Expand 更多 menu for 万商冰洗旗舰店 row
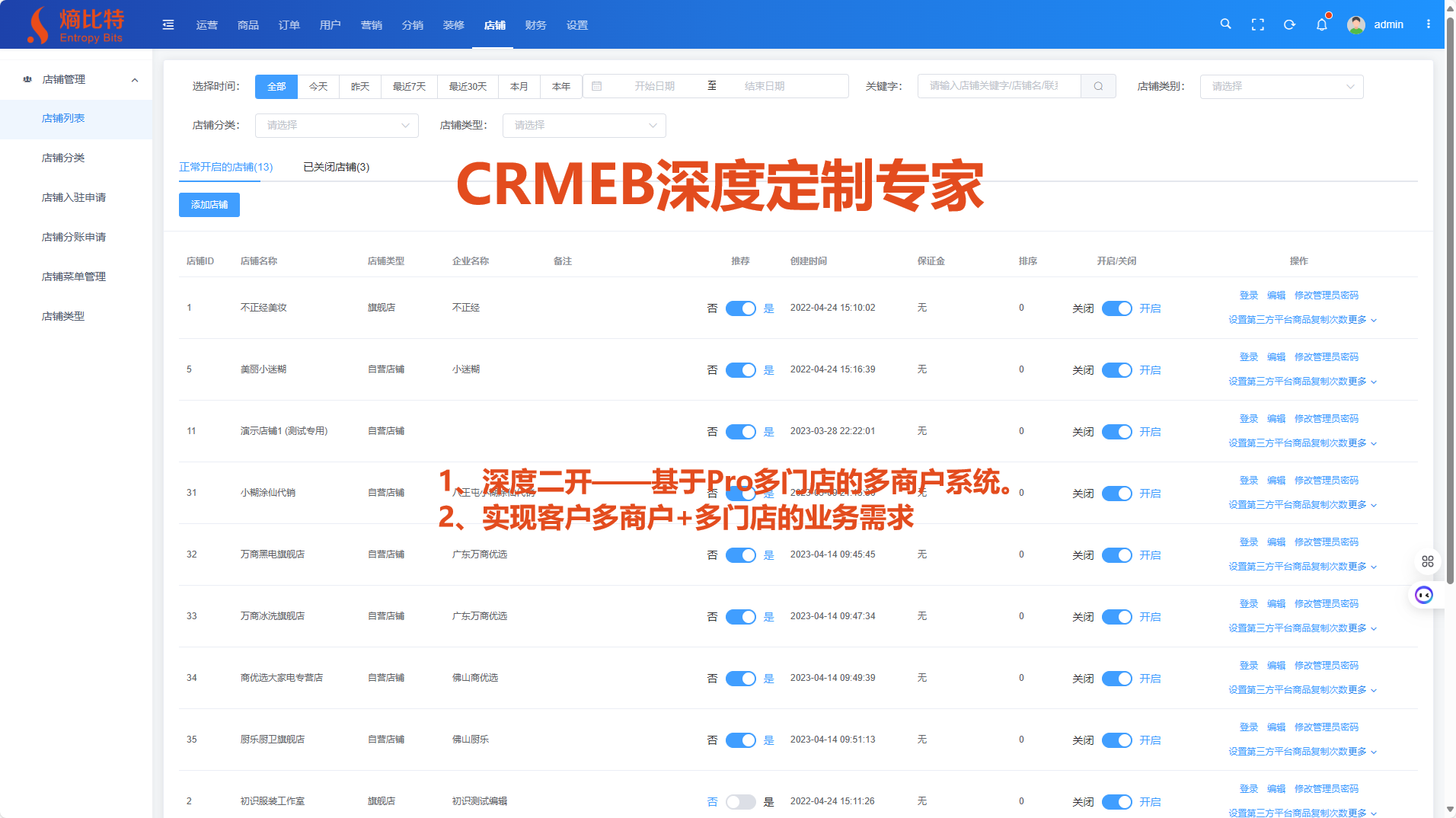 tap(1362, 628)
